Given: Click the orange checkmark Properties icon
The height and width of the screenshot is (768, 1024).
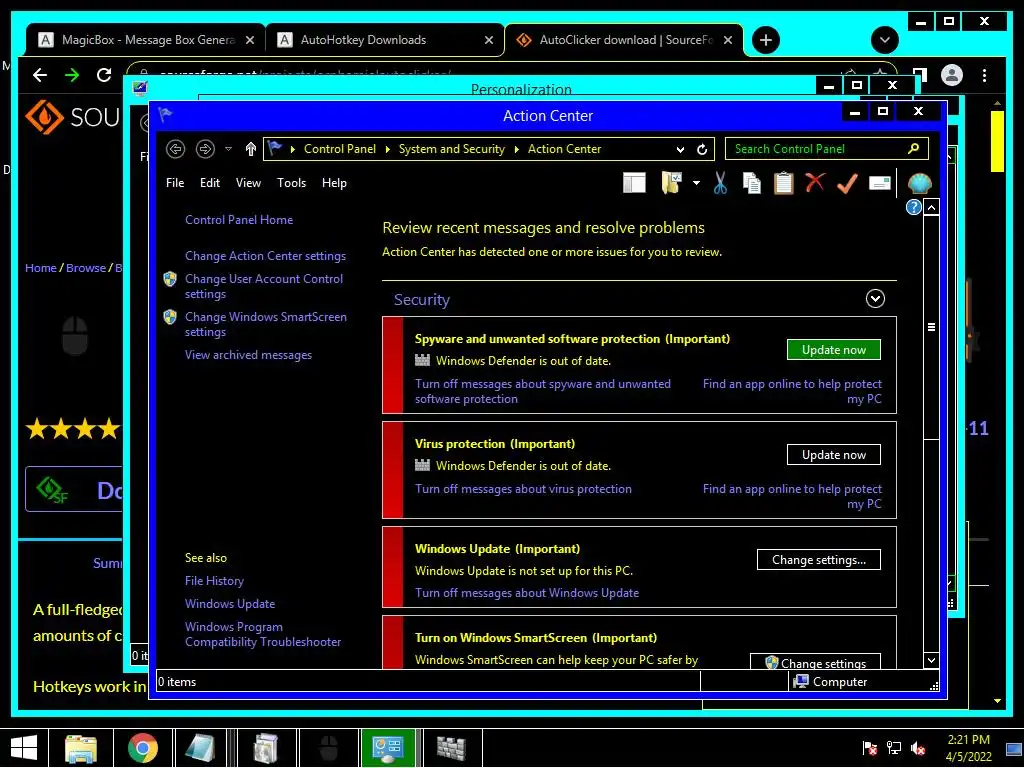Looking at the screenshot, I should [847, 184].
